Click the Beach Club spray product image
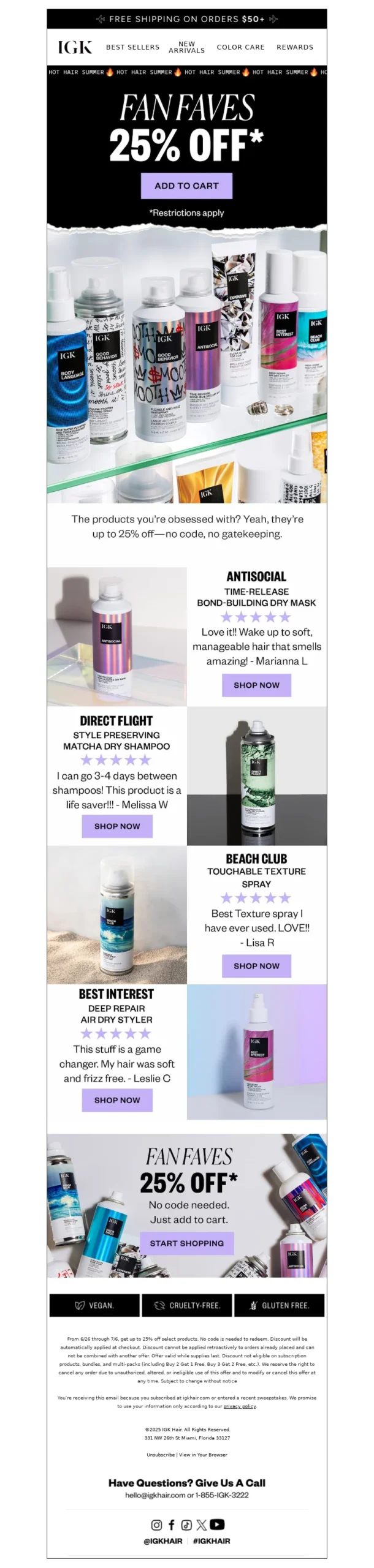Screen dimensions: 374x1568 pyautogui.click(x=117, y=915)
